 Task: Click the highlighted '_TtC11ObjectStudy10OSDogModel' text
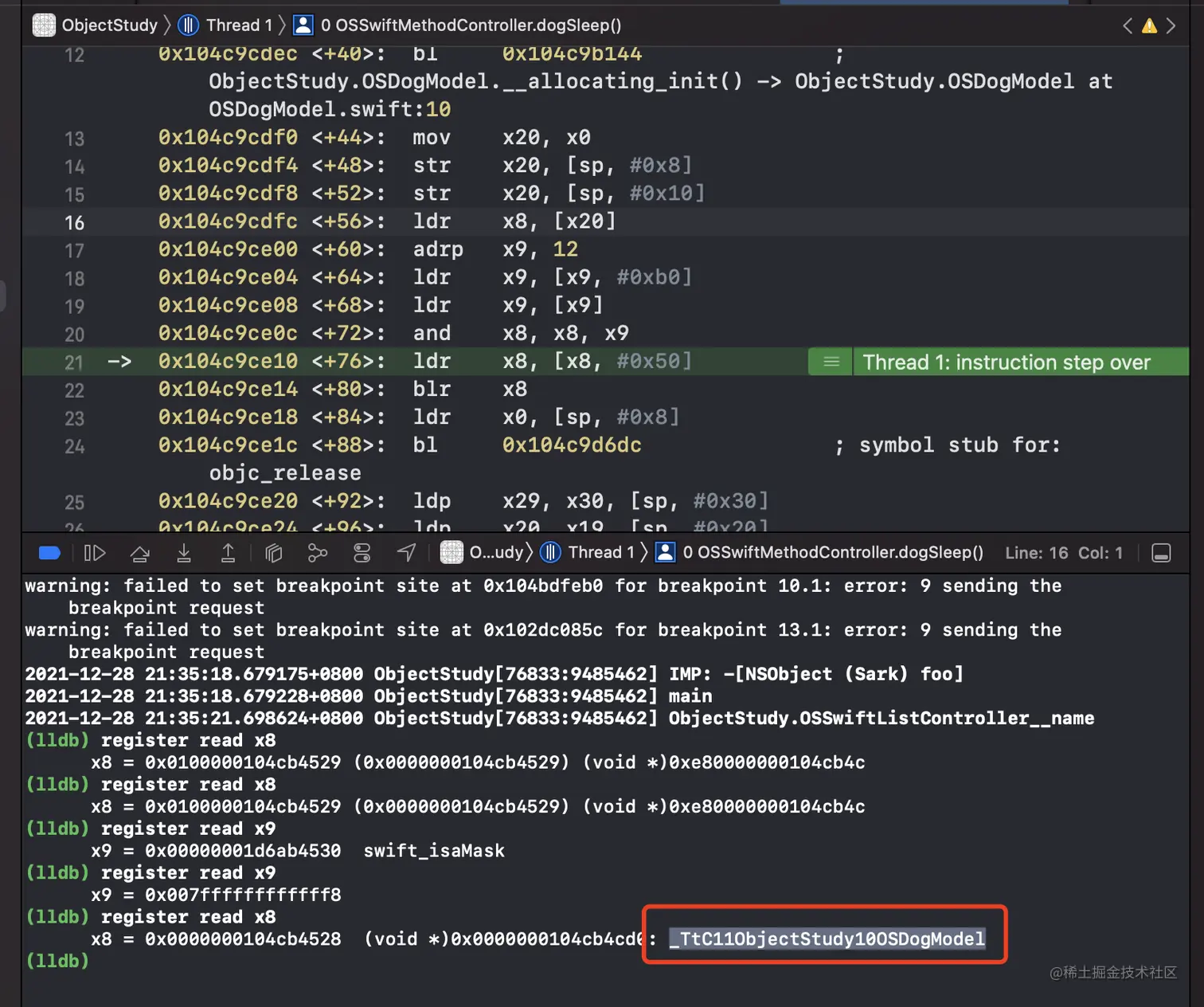pos(827,939)
